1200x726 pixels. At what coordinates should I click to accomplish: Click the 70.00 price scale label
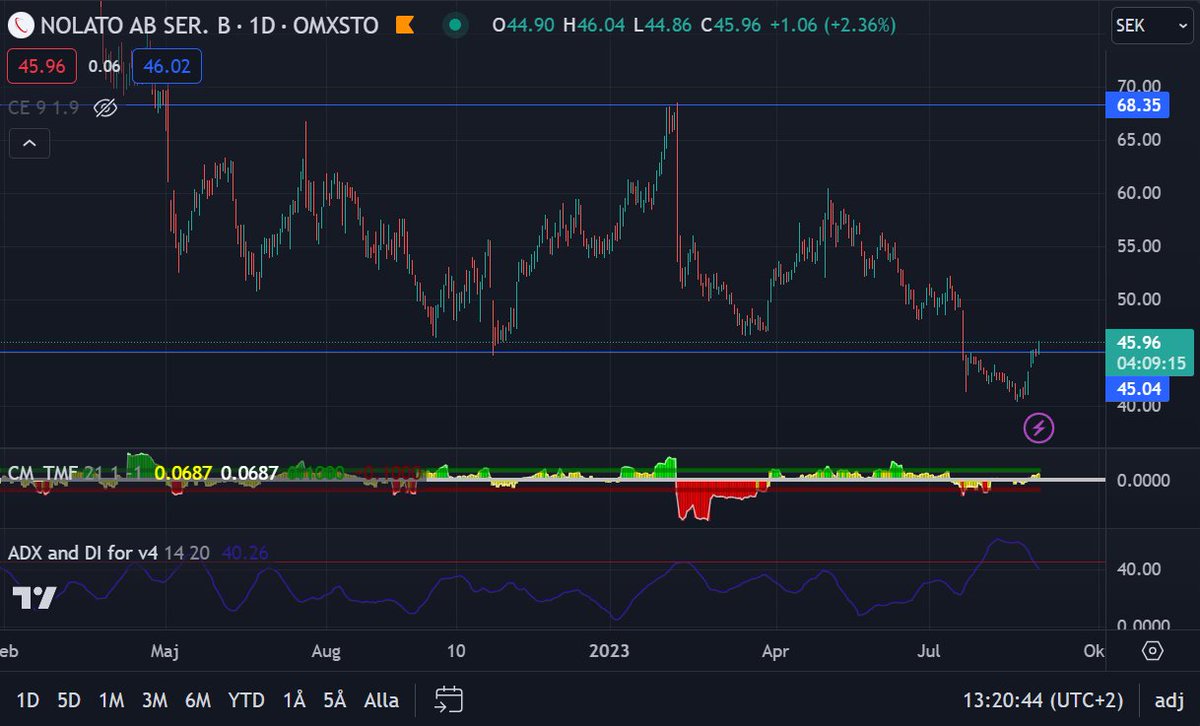1139,86
